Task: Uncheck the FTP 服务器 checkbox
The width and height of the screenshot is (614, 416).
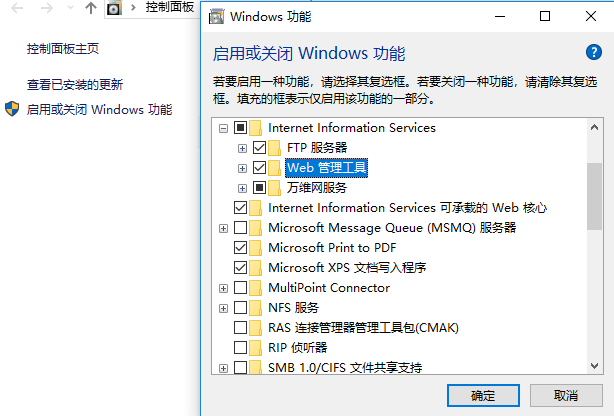Action: pos(259,148)
